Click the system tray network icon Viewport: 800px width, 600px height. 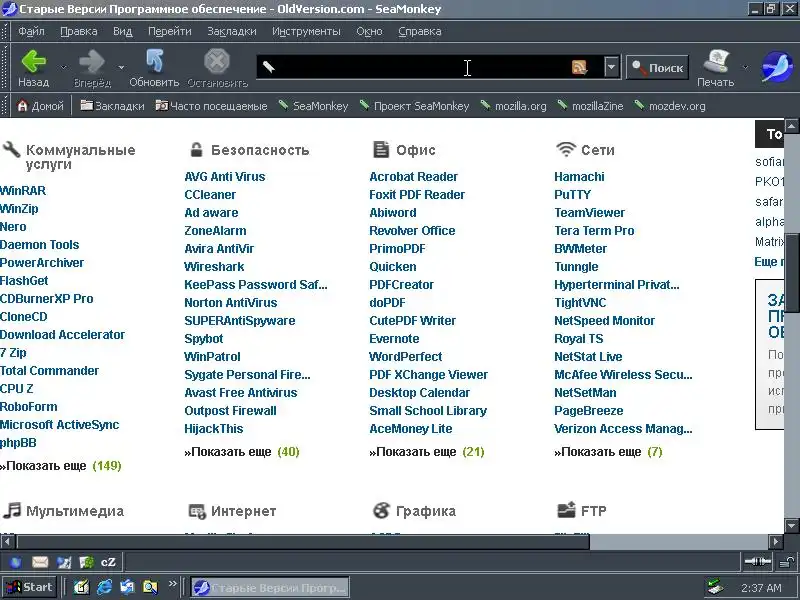(x=716, y=587)
